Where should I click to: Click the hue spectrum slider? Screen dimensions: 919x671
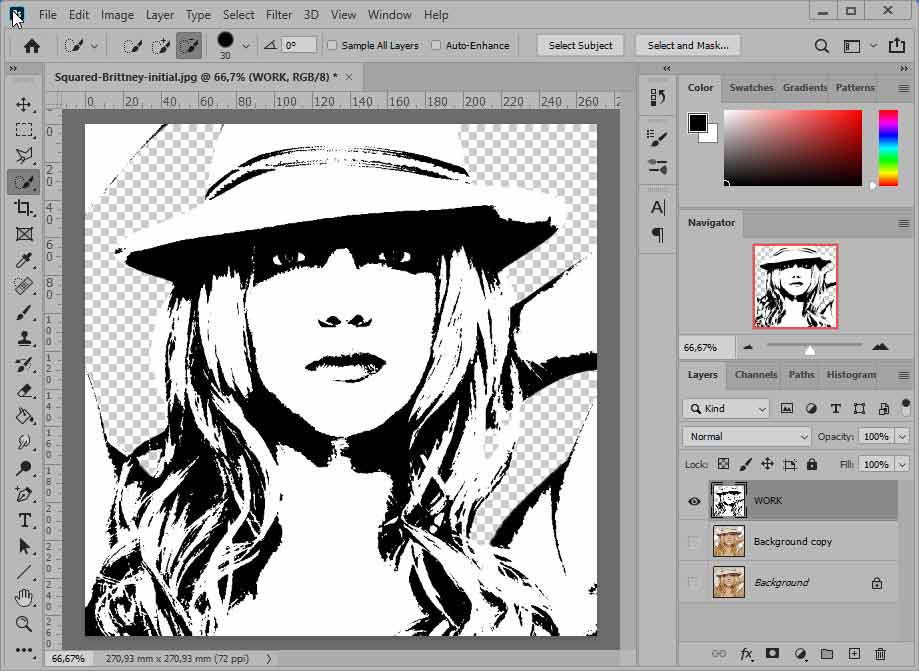click(x=888, y=148)
